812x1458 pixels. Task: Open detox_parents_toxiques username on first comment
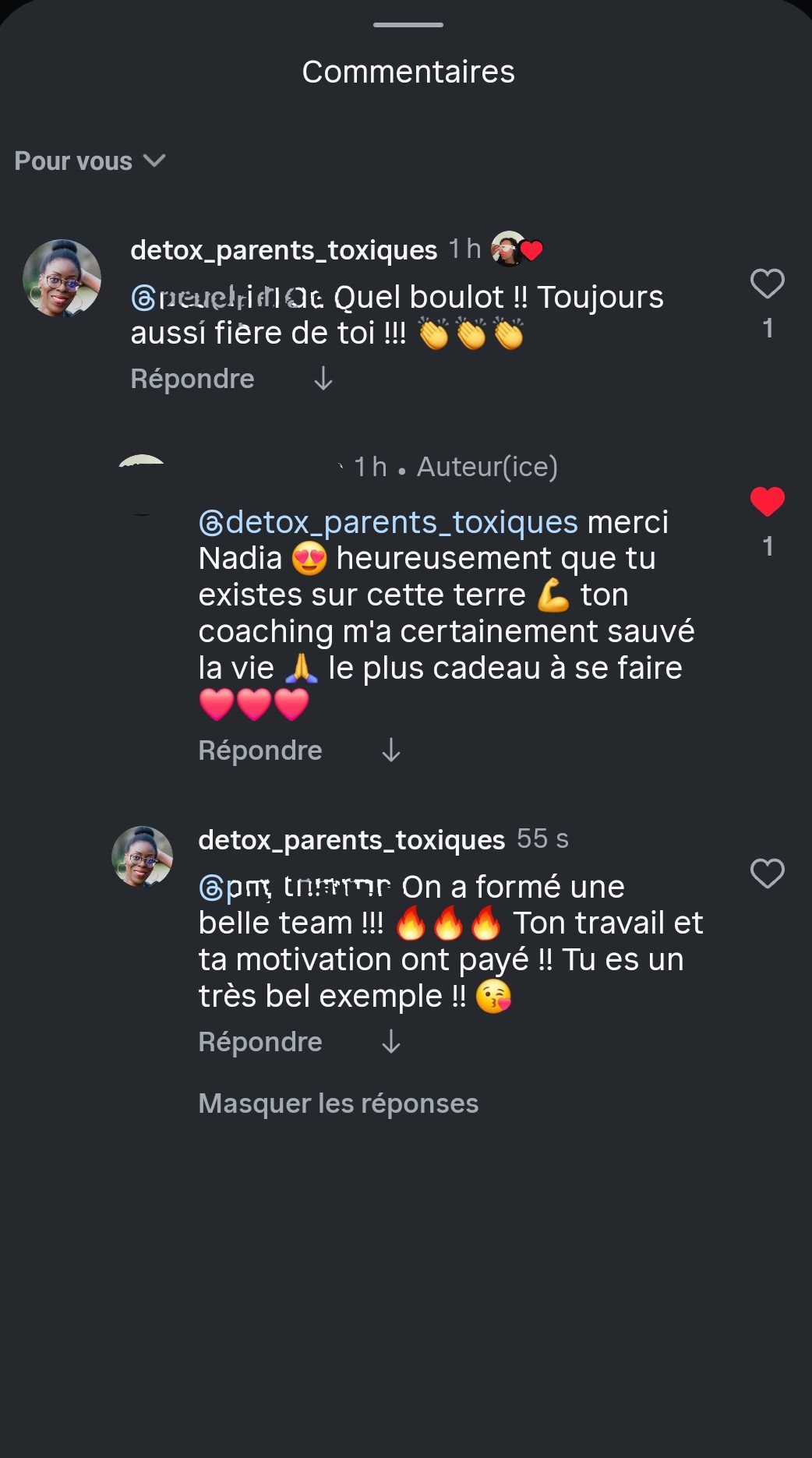click(284, 251)
